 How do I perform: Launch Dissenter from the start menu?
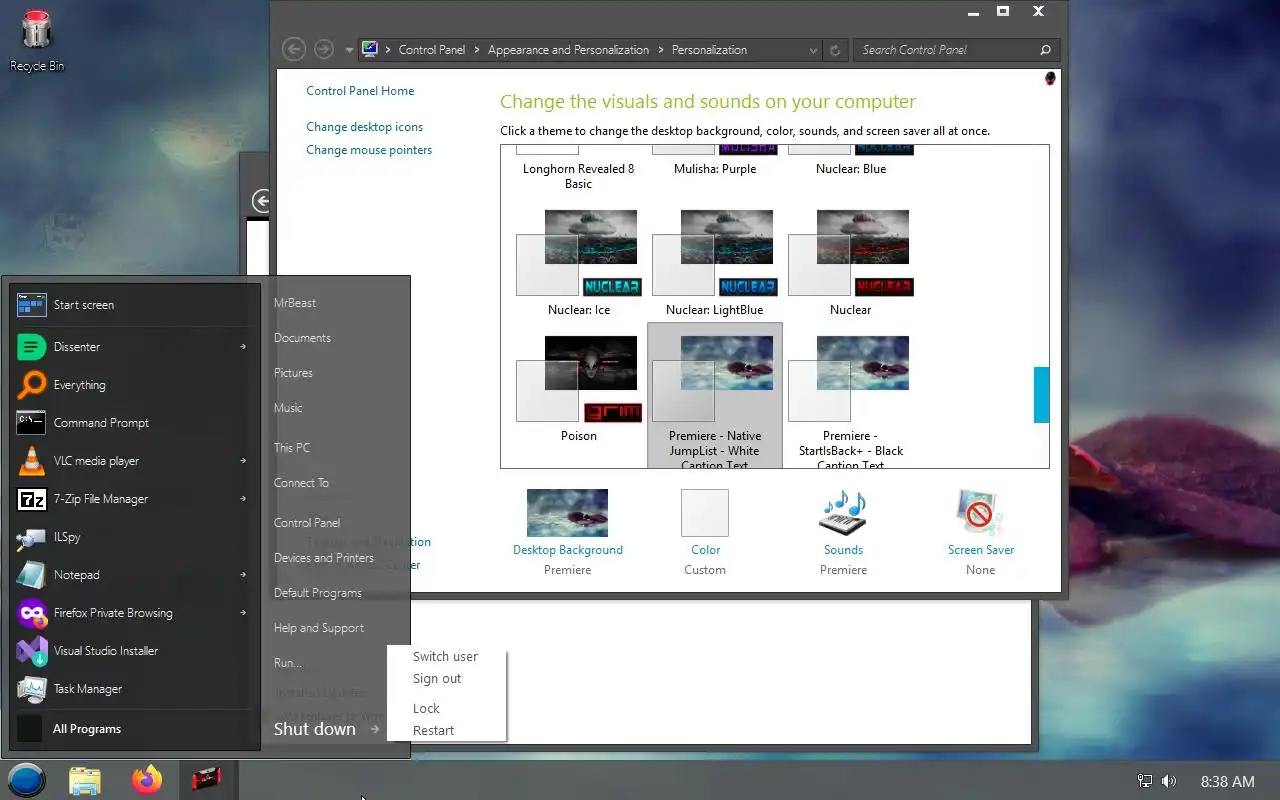133,347
